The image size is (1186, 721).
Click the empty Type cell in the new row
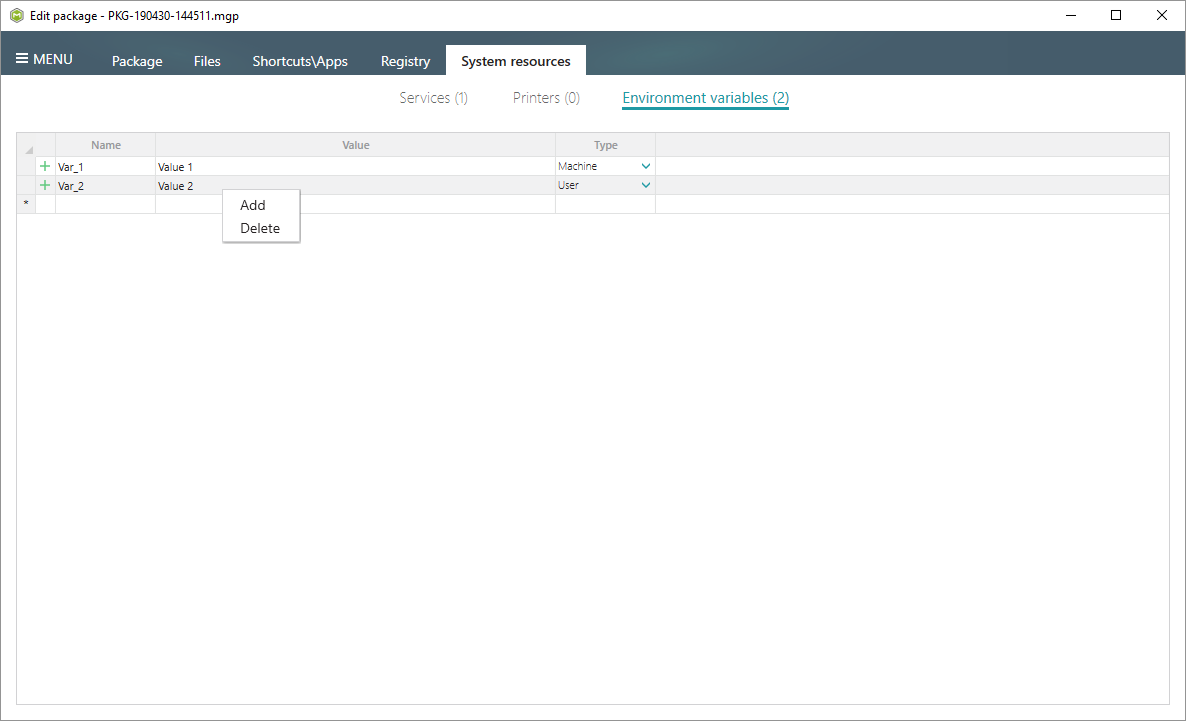pyautogui.click(x=605, y=204)
